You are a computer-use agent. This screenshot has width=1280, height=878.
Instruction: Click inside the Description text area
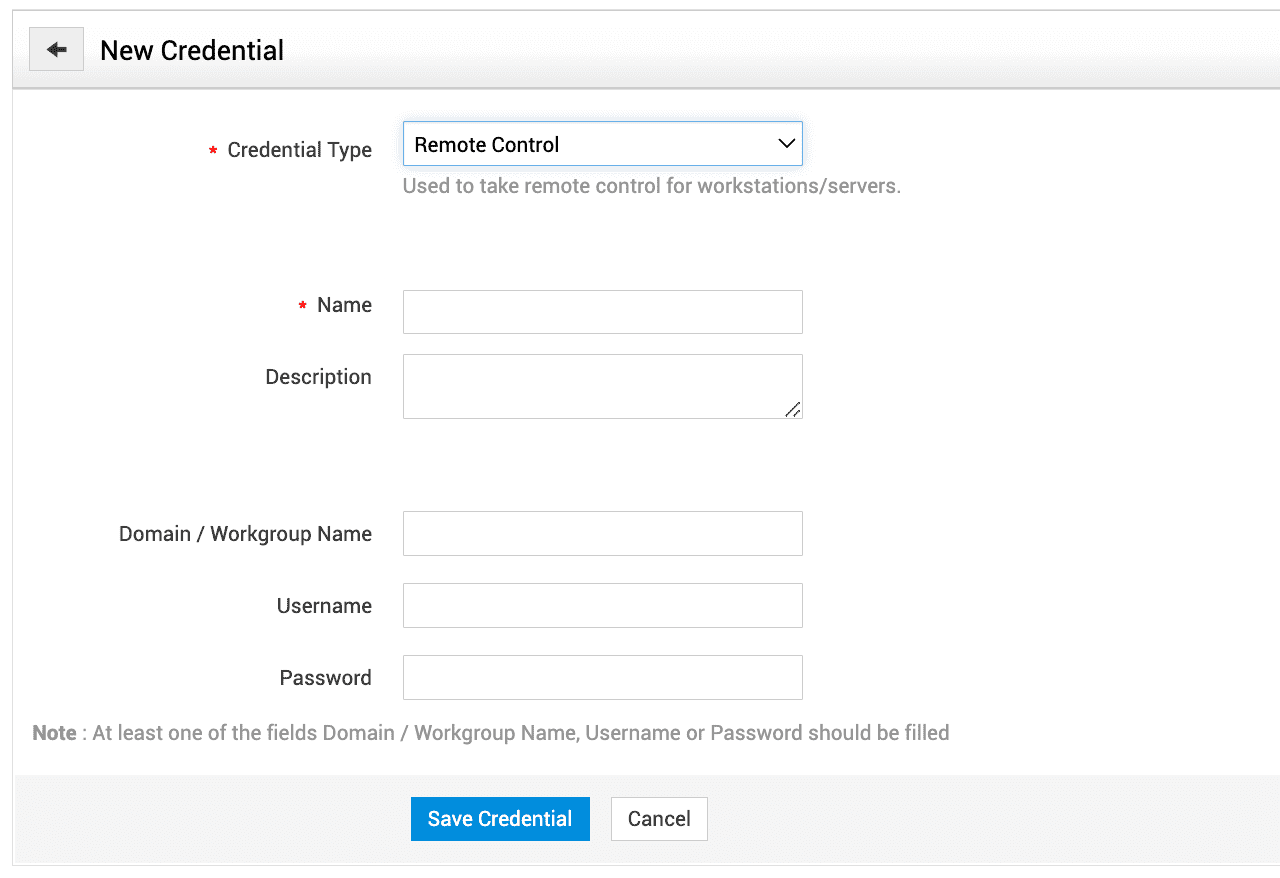(602, 386)
